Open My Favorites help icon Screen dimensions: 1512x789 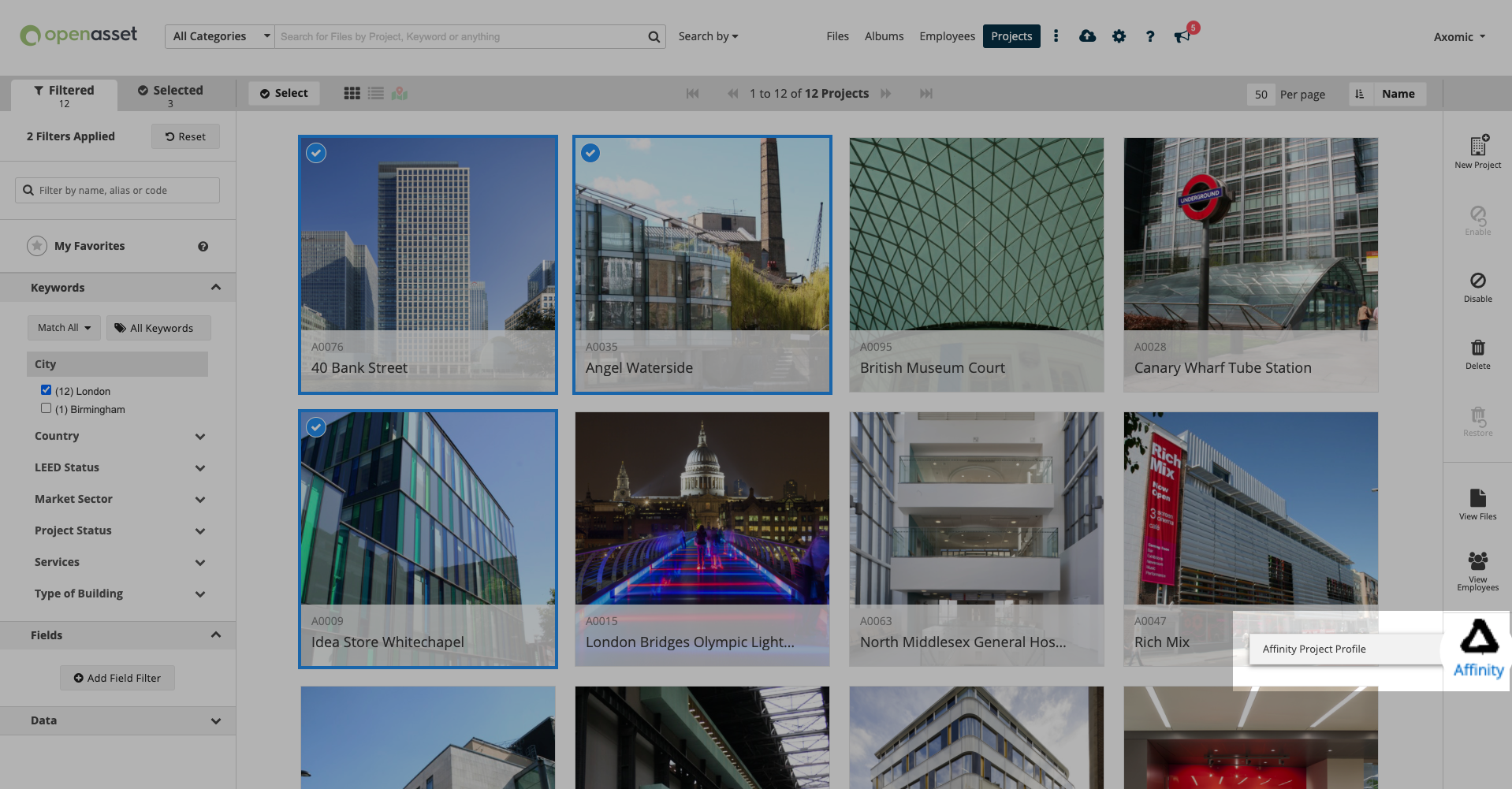(x=203, y=247)
